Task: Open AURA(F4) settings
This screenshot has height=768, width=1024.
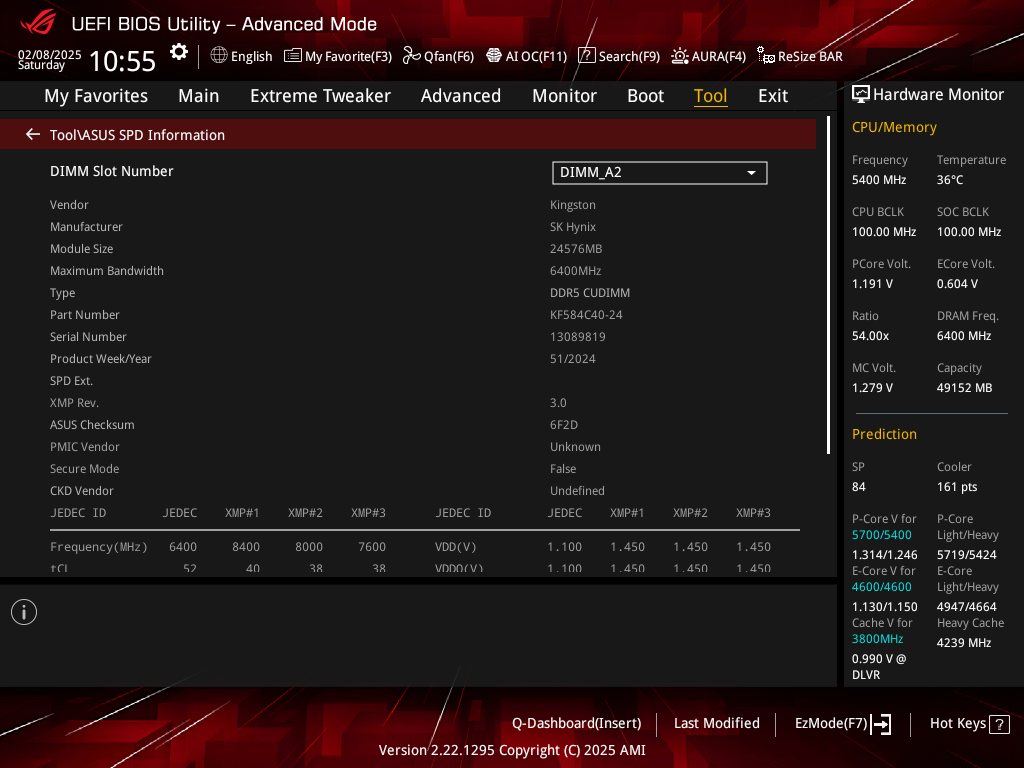Action: [x=709, y=56]
